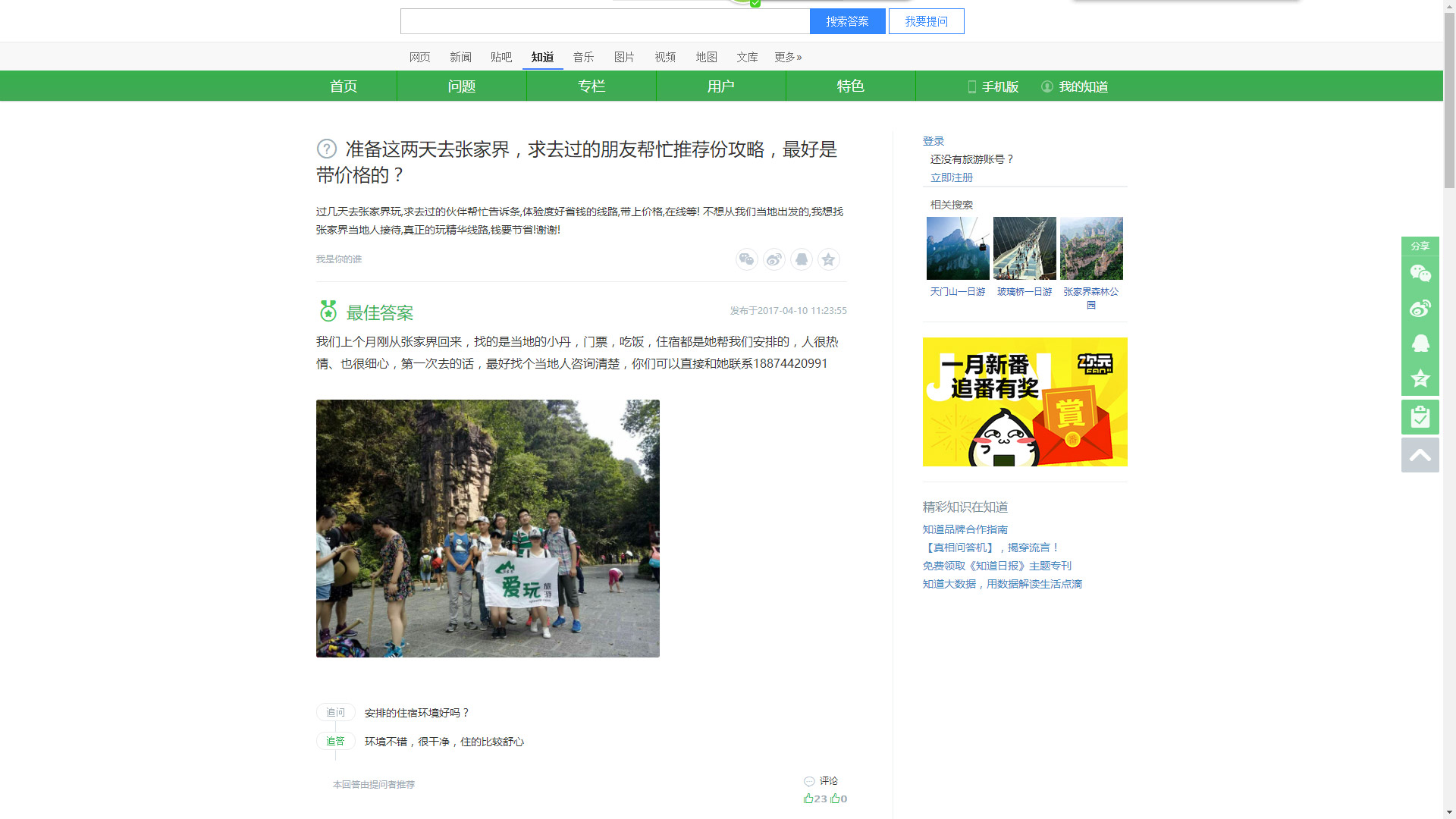1456x819 pixels.
Task: Switch to 图片 search tab
Action: click(x=624, y=57)
